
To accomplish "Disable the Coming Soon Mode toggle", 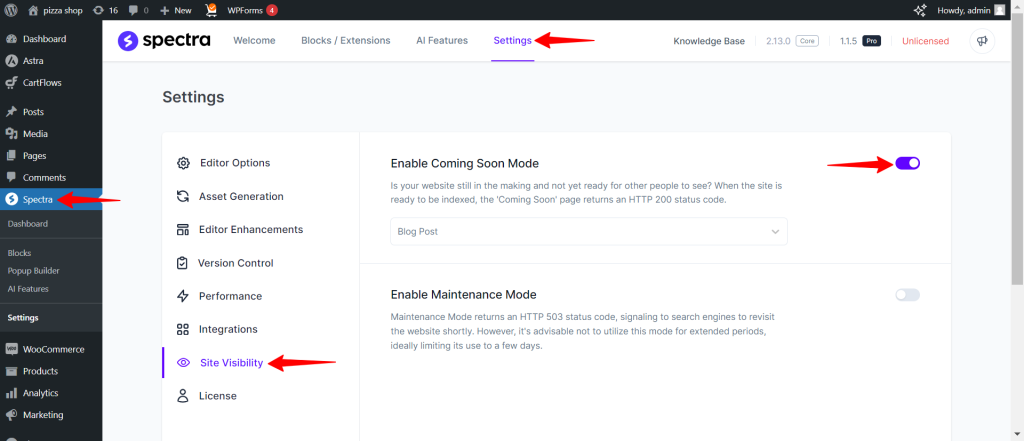I will click(908, 163).
